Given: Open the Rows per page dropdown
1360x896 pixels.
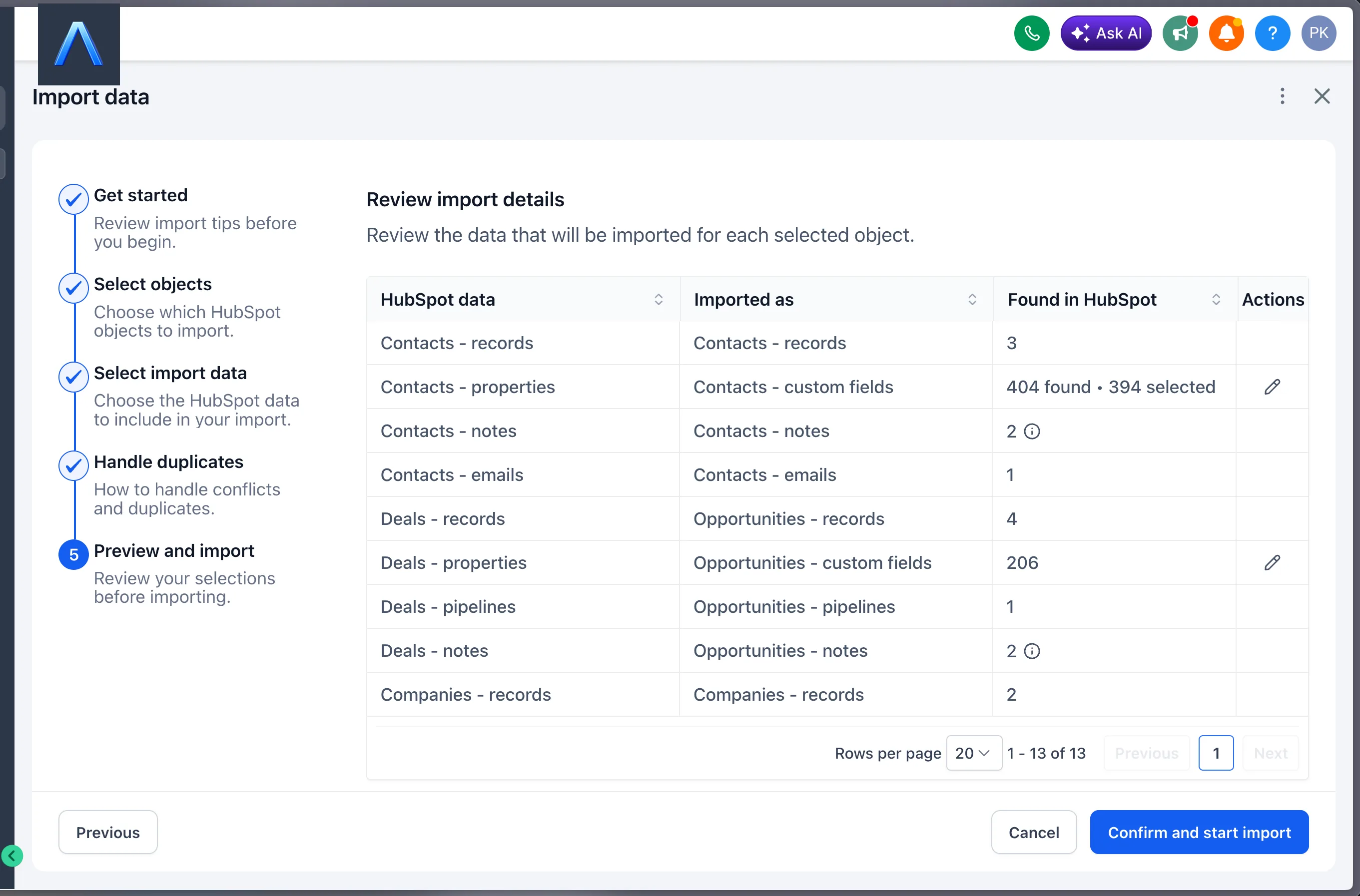Looking at the screenshot, I should point(974,753).
